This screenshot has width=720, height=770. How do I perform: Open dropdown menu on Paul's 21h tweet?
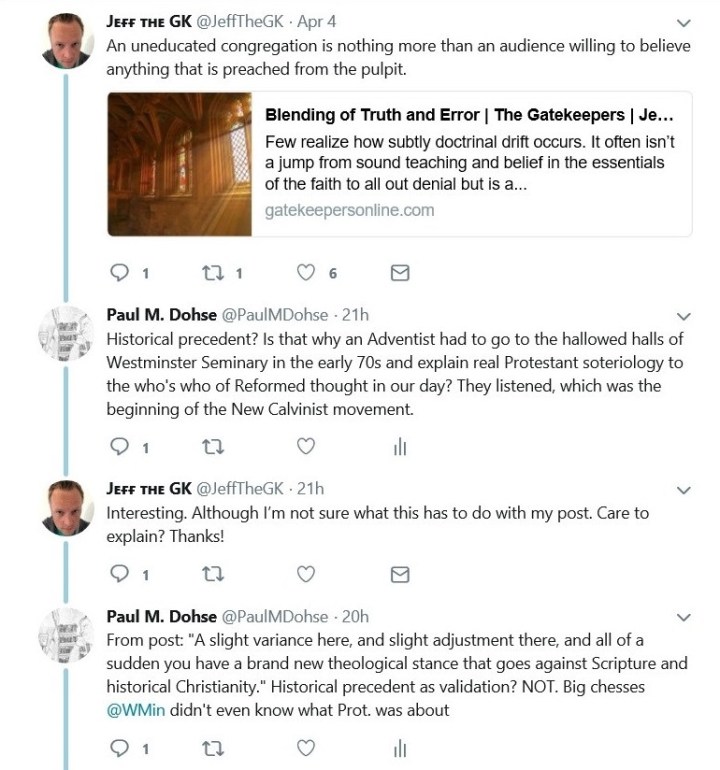point(684,315)
